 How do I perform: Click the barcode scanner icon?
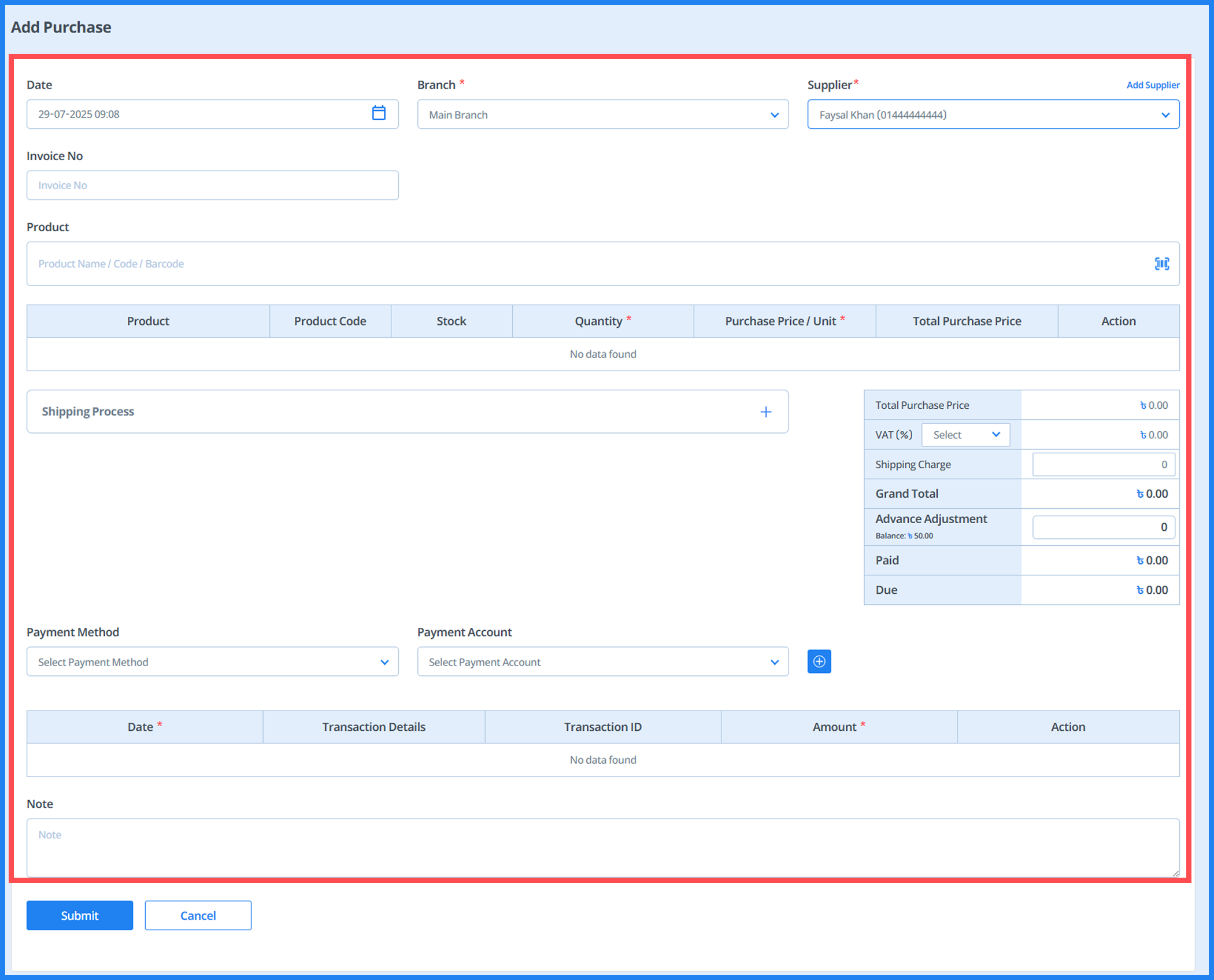coord(1161,264)
